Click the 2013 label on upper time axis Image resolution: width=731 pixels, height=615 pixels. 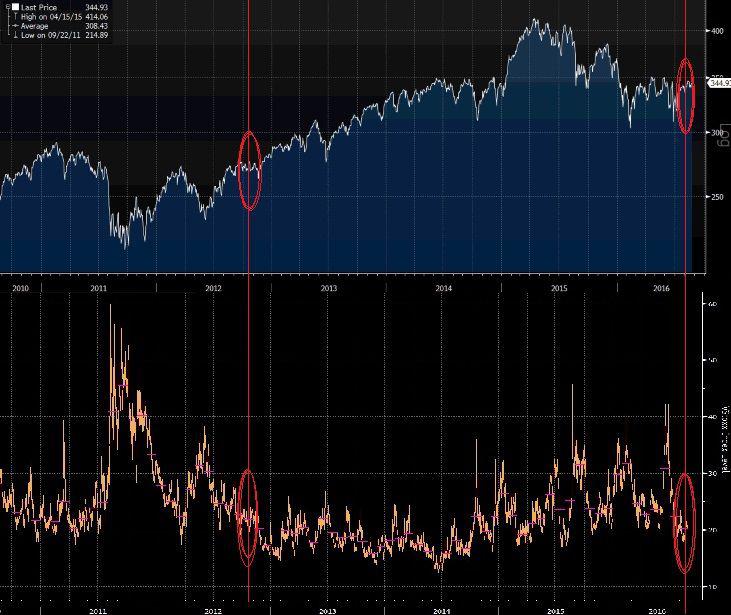[329, 288]
